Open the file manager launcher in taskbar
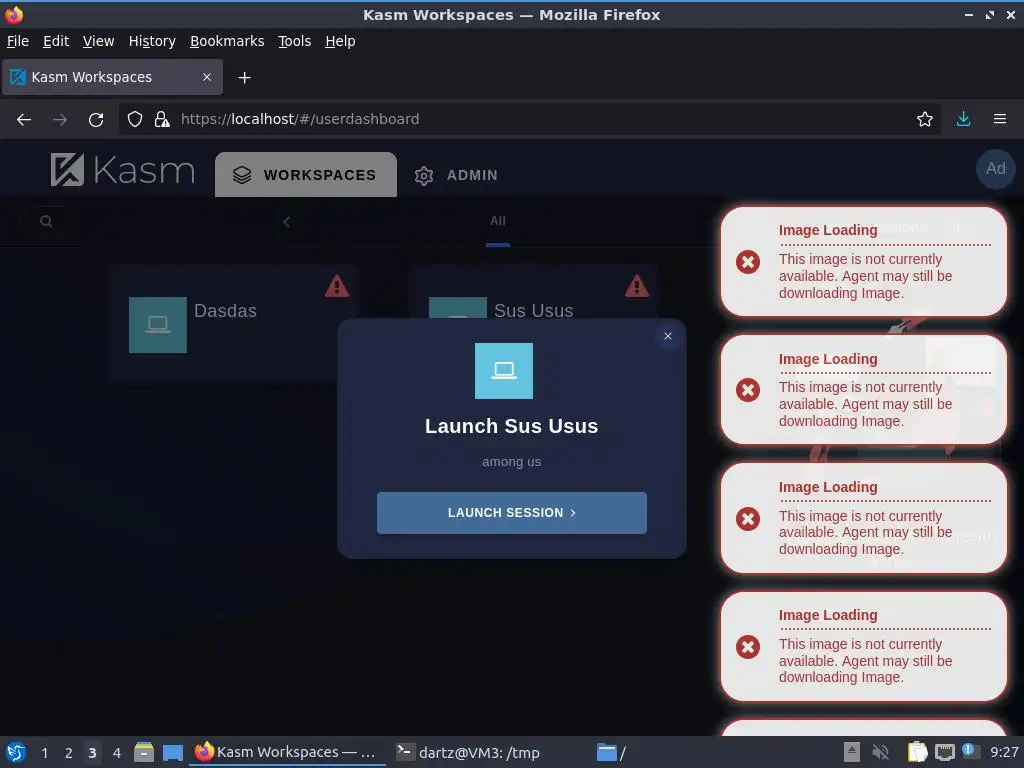This screenshot has width=1024, height=768. click(144, 752)
